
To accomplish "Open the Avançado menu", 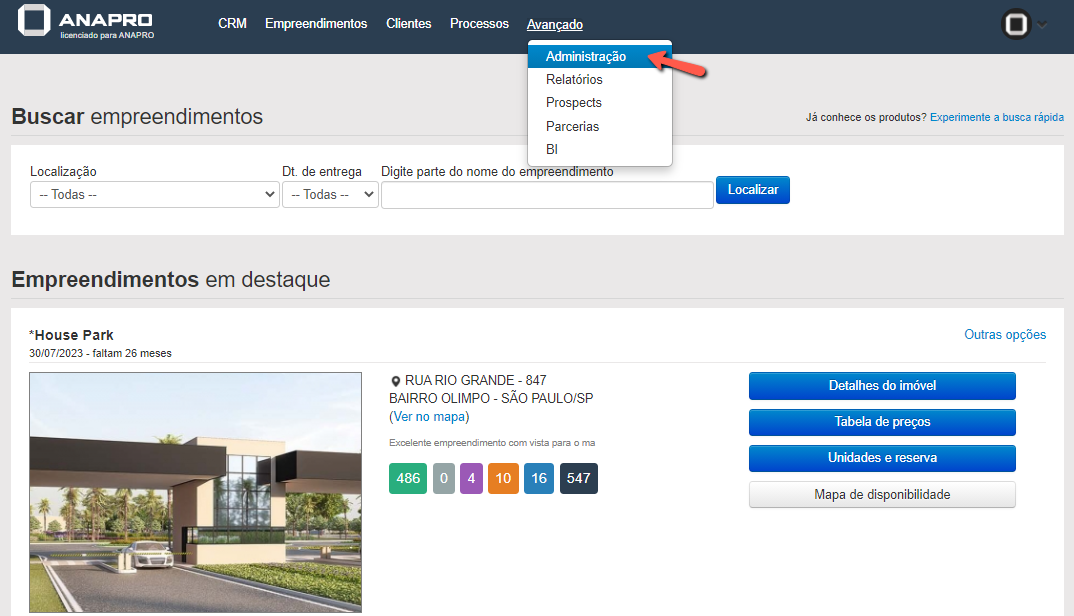I will [x=555, y=25].
